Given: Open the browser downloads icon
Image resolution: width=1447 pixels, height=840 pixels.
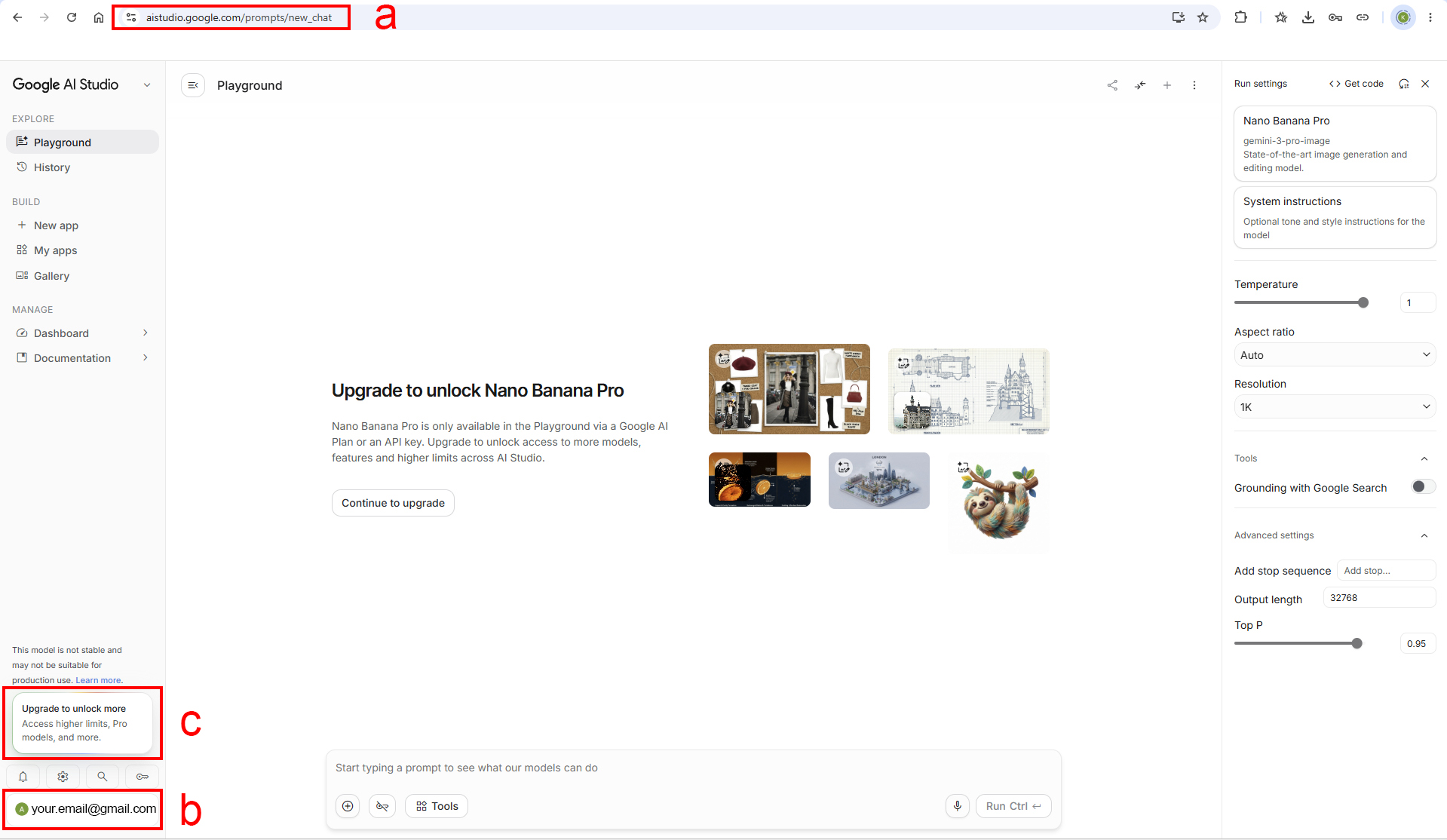Looking at the screenshot, I should point(1308,17).
